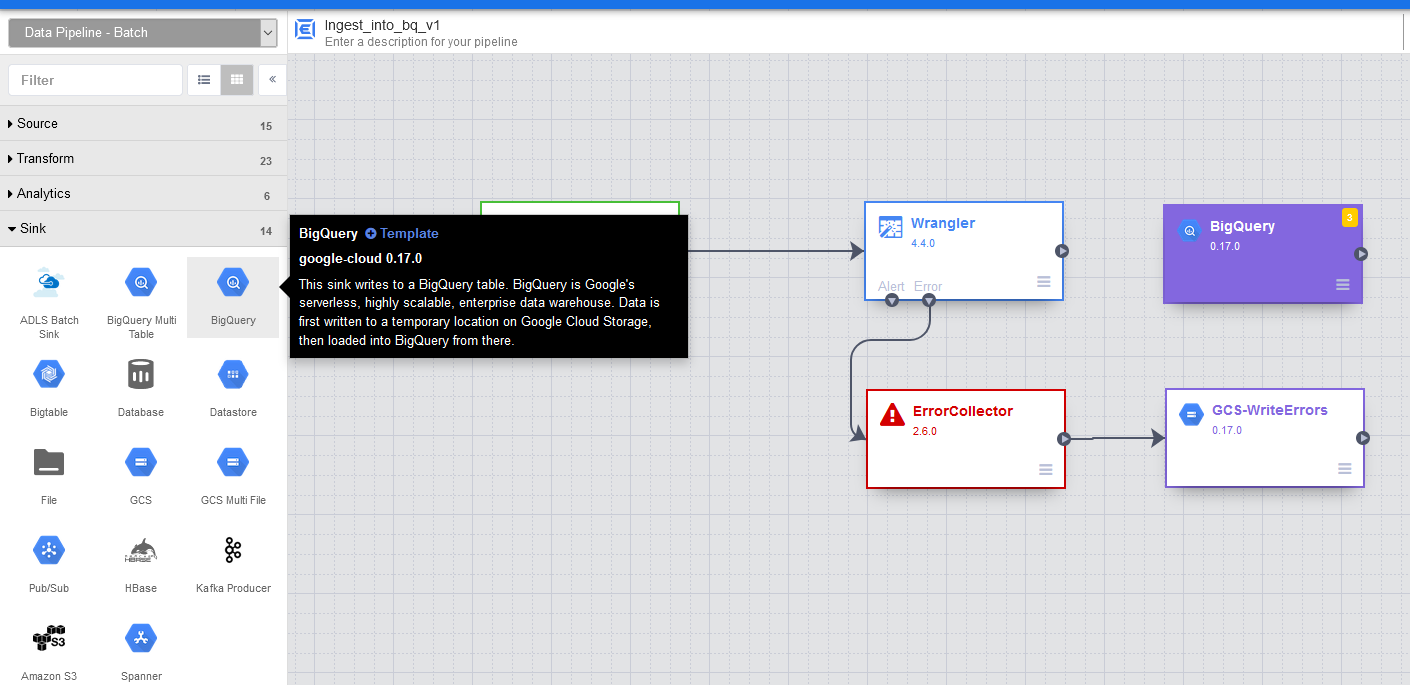Screen dimensions: 1410x685
Task: Select the ErrorCollector node title
Action: pos(963,411)
